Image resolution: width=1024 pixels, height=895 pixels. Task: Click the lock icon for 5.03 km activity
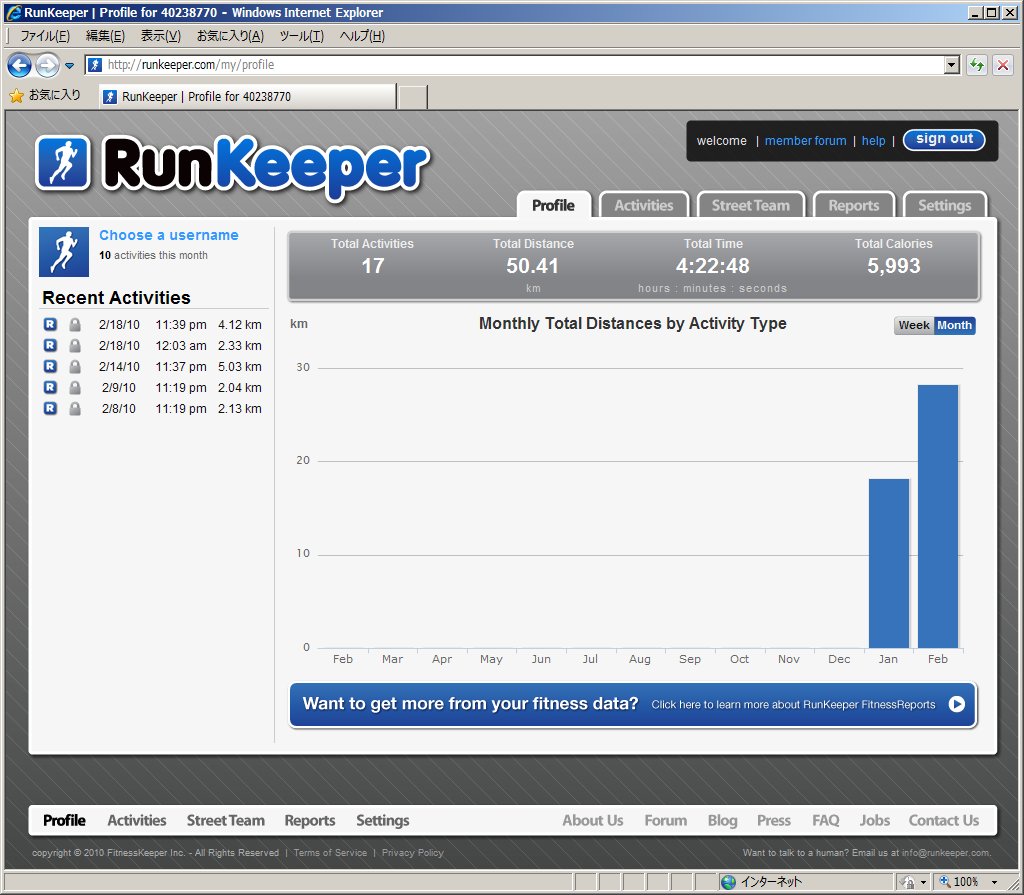tap(75, 367)
